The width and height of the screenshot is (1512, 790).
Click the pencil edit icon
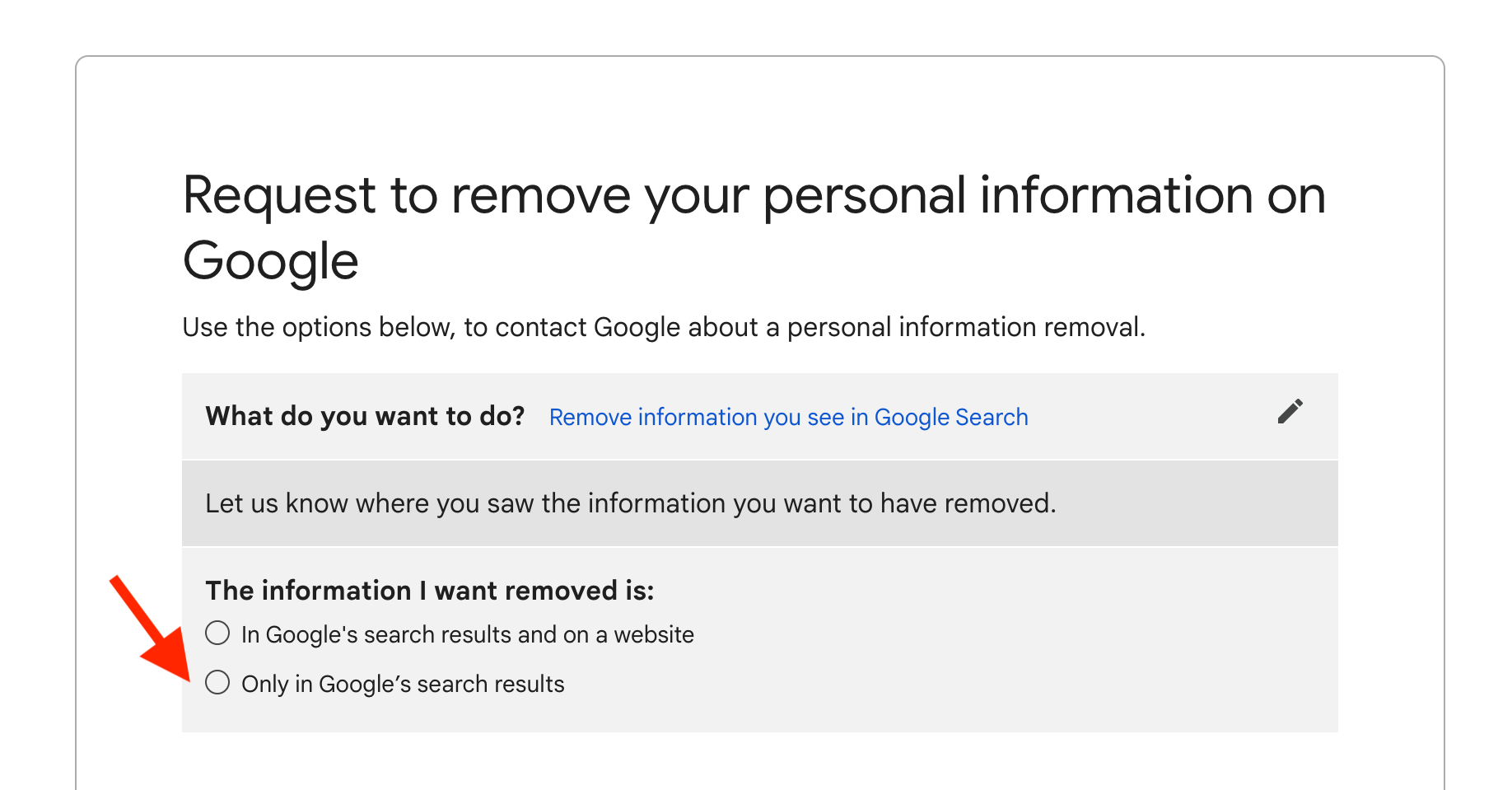pos(1290,411)
